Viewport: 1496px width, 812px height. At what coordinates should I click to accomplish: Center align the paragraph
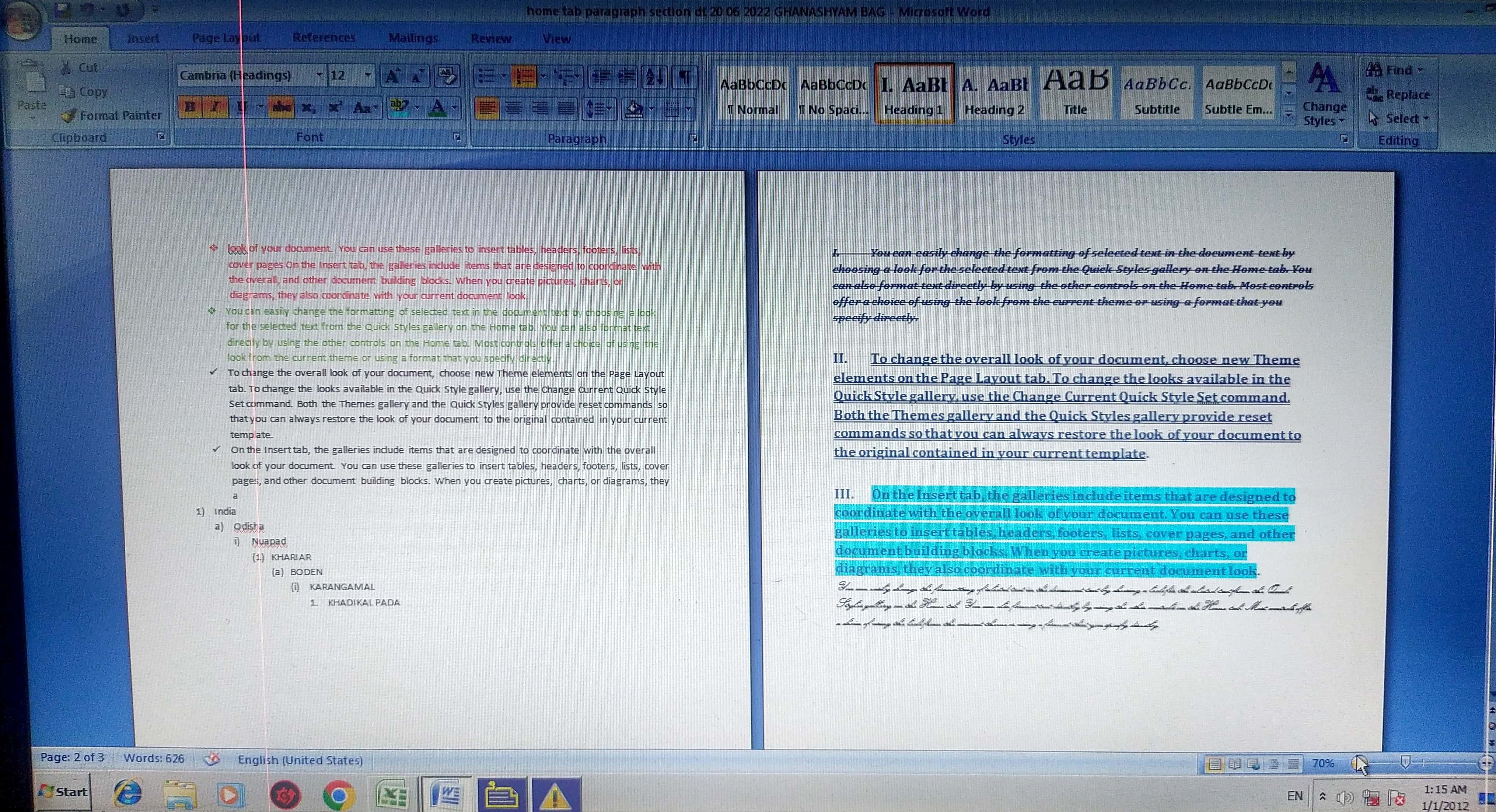[514, 108]
